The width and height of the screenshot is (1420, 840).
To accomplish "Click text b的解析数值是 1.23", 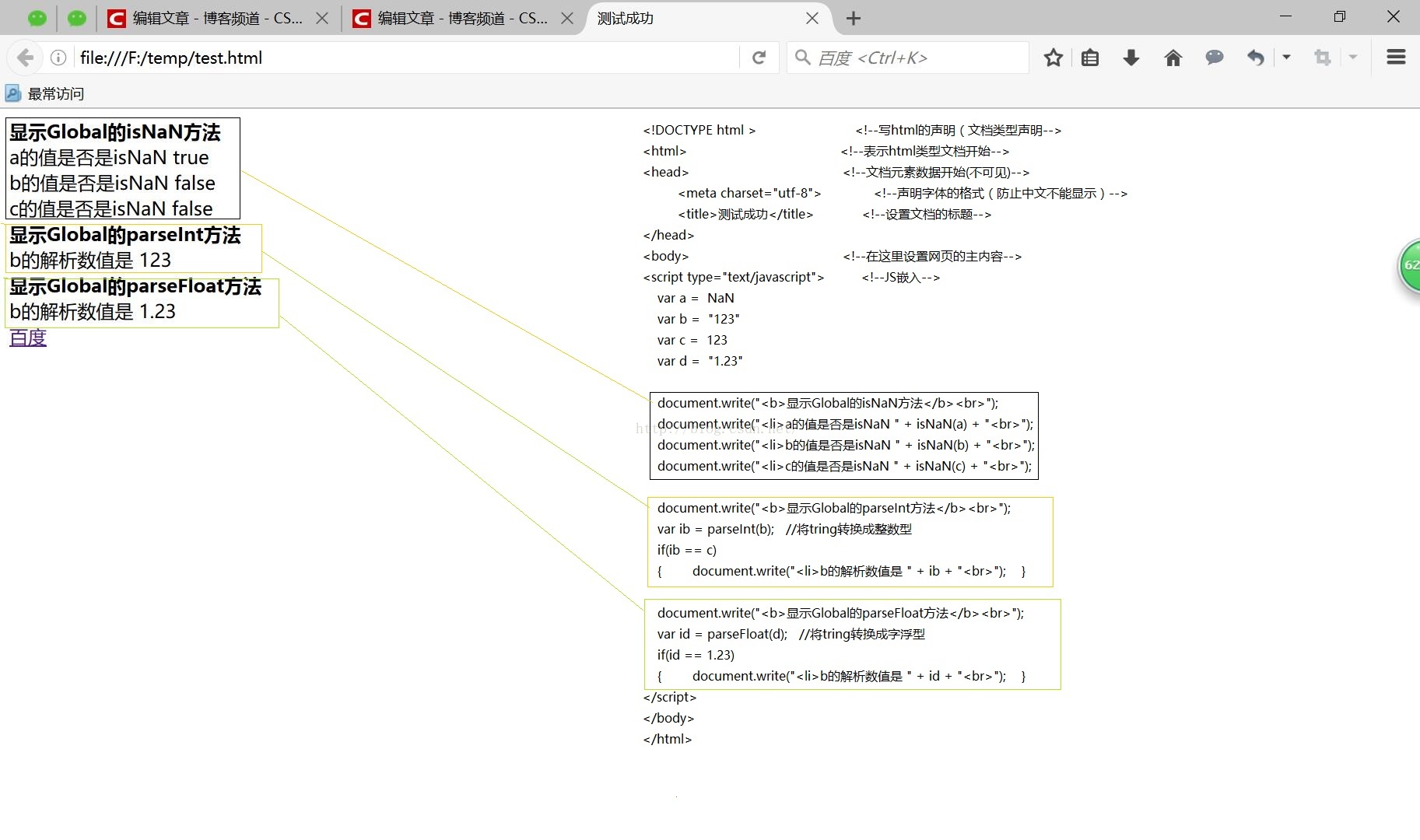I will click(93, 312).
